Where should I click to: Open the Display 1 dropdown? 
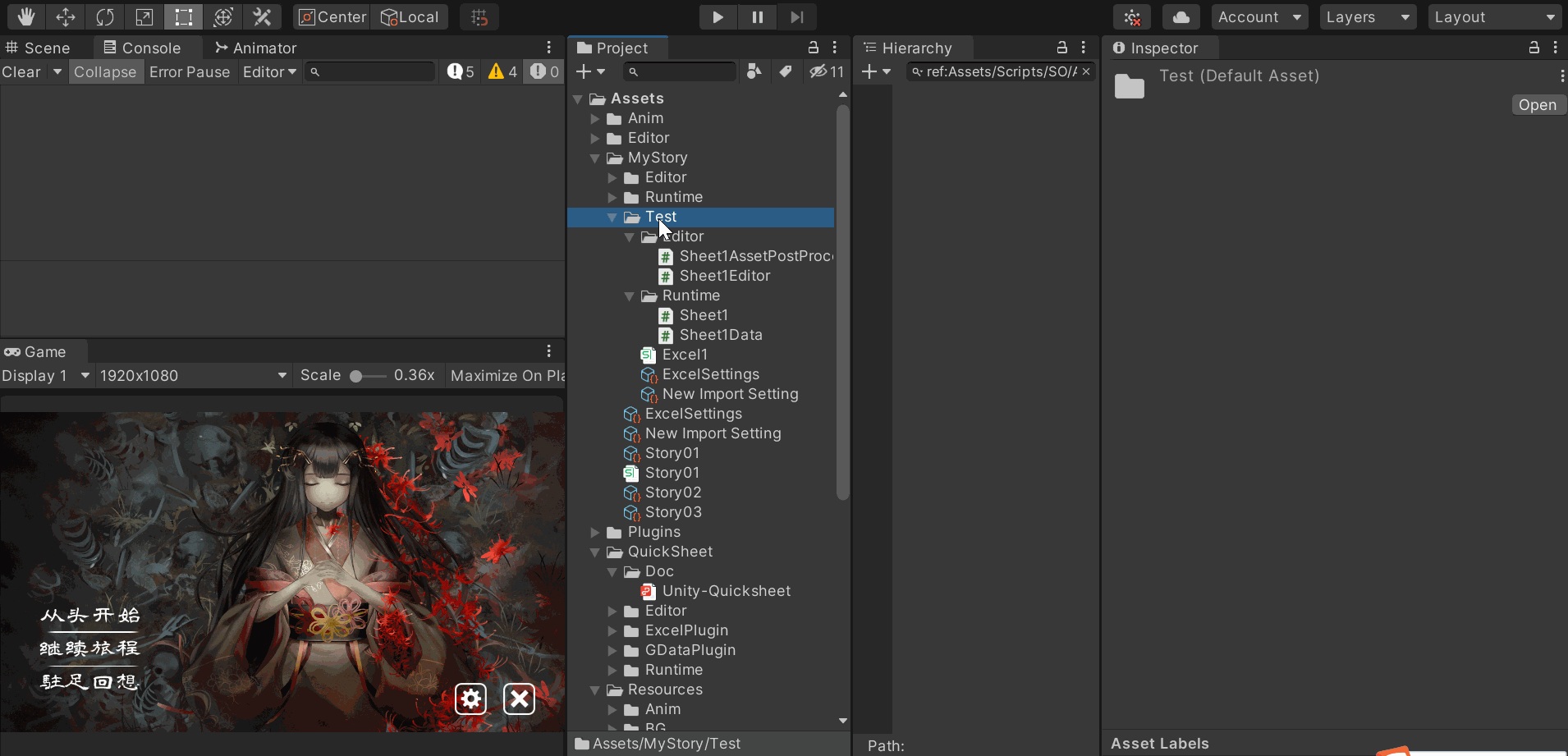46,376
